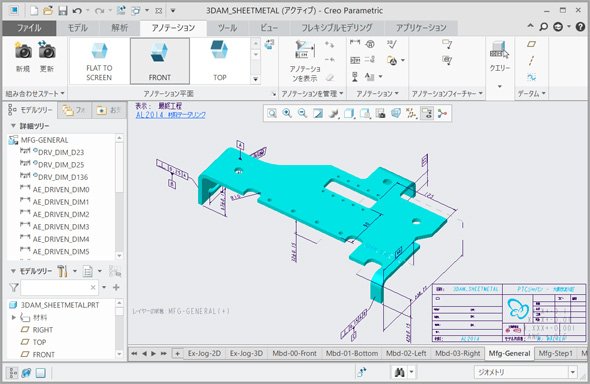Add new combination state with plus button
This screenshot has width=590, height=384.
click(177, 354)
